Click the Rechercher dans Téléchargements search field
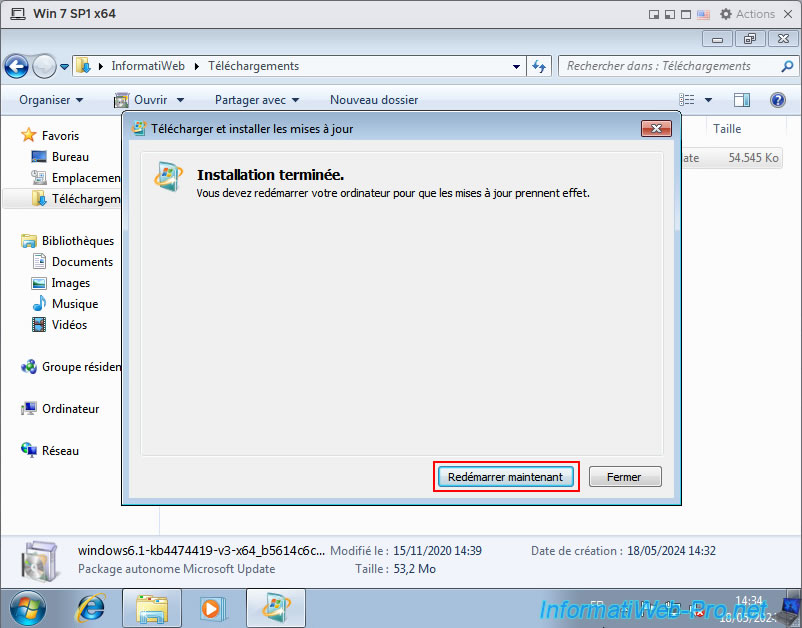 (x=668, y=66)
